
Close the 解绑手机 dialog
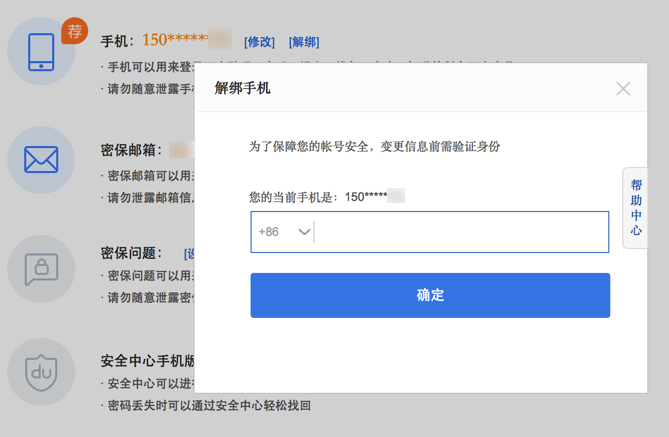(x=623, y=89)
